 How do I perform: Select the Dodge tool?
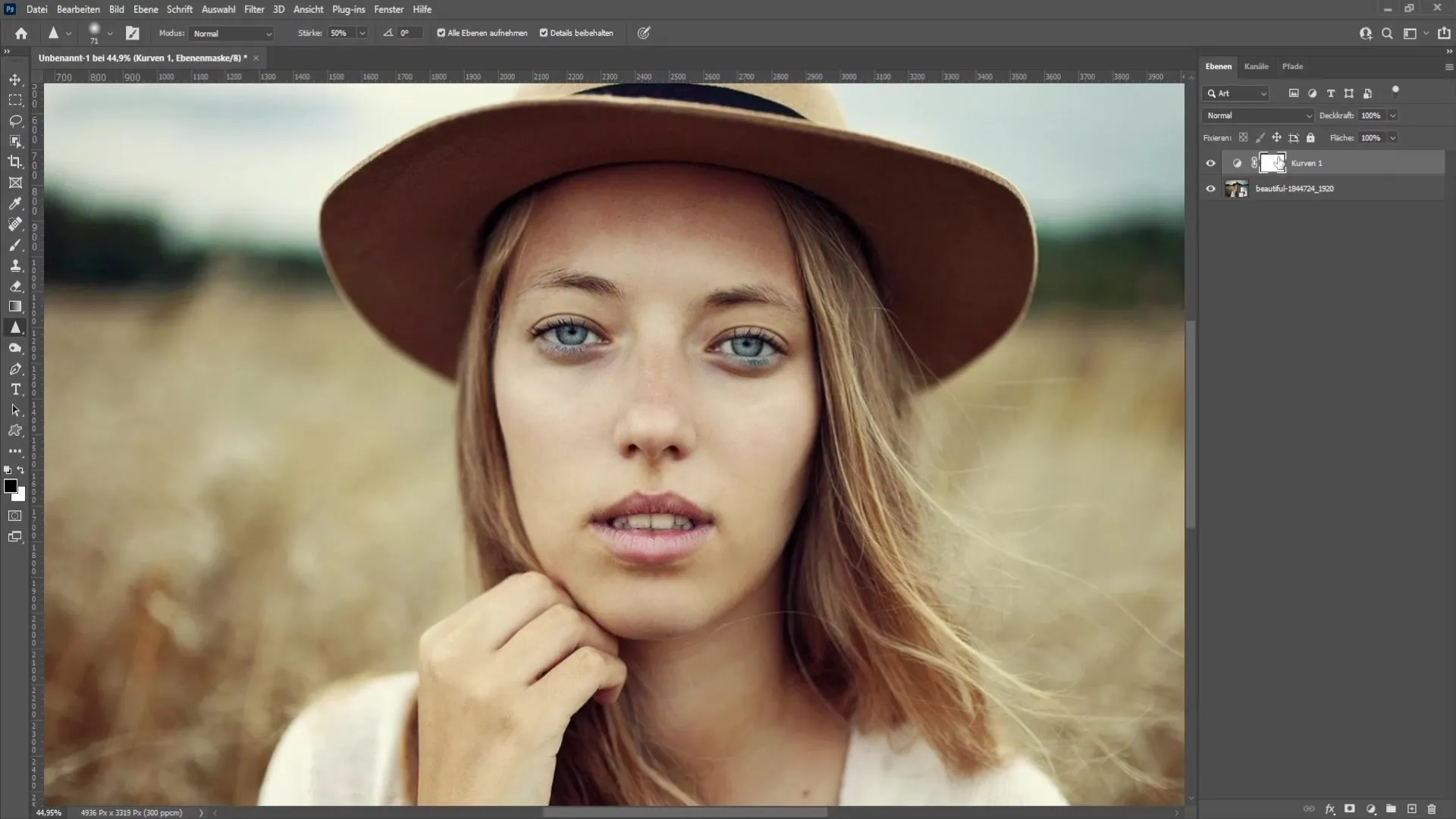[15, 348]
